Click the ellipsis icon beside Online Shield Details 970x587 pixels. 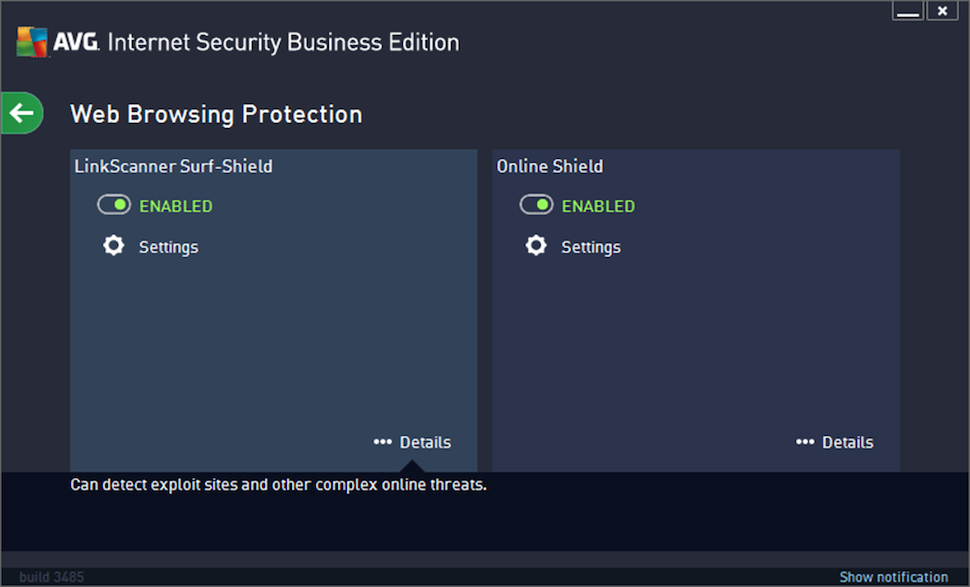805,441
